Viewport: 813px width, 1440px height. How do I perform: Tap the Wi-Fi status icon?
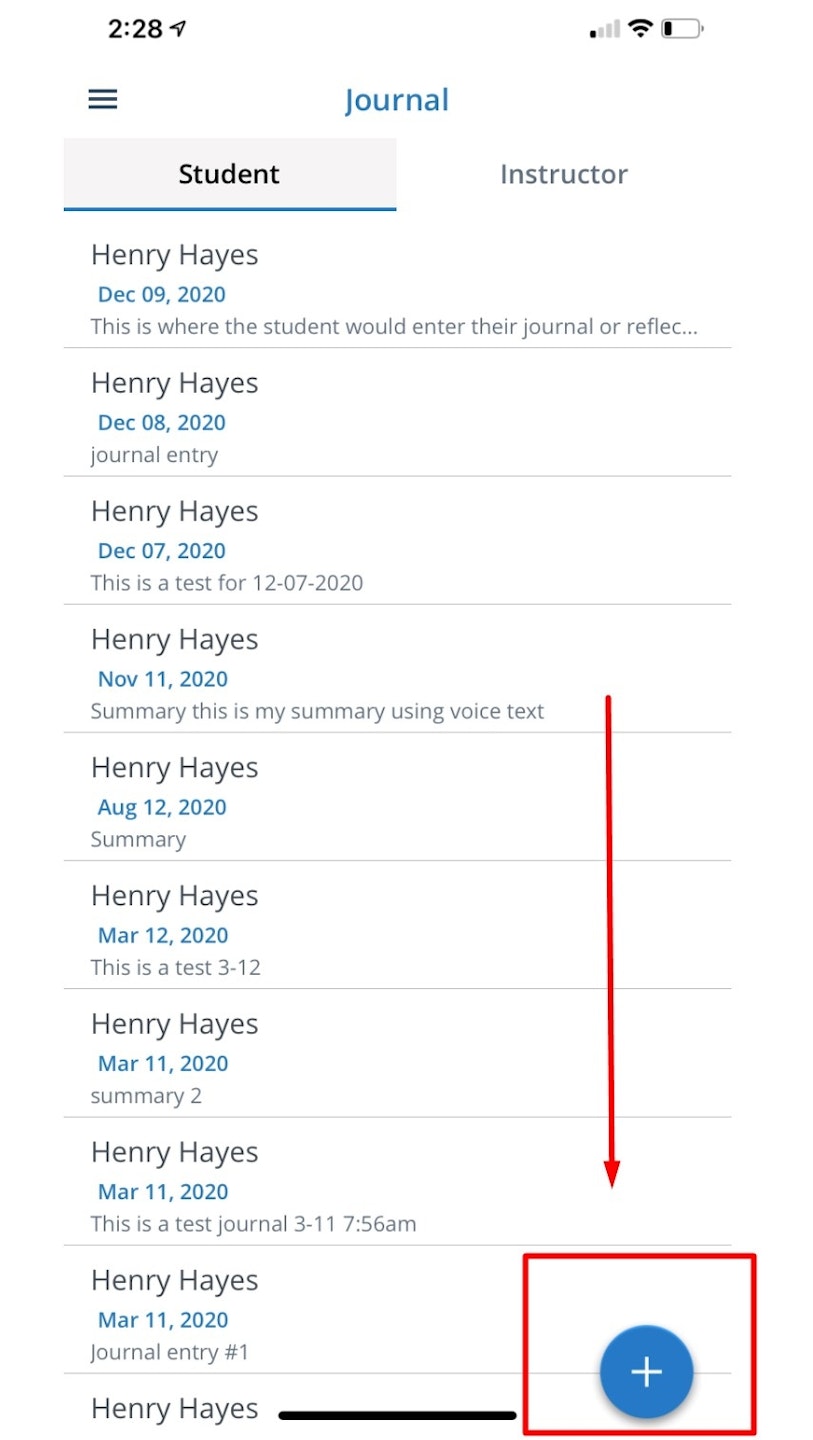pyautogui.click(x=639, y=29)
